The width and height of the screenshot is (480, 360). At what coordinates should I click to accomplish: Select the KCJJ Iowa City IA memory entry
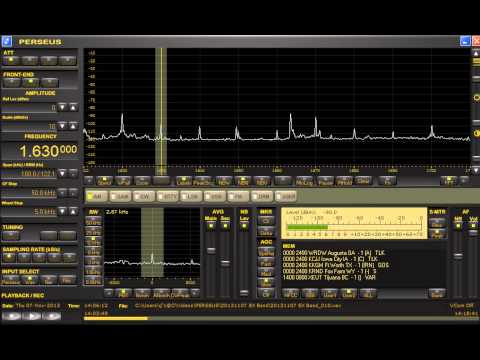[x=330, y=259]
